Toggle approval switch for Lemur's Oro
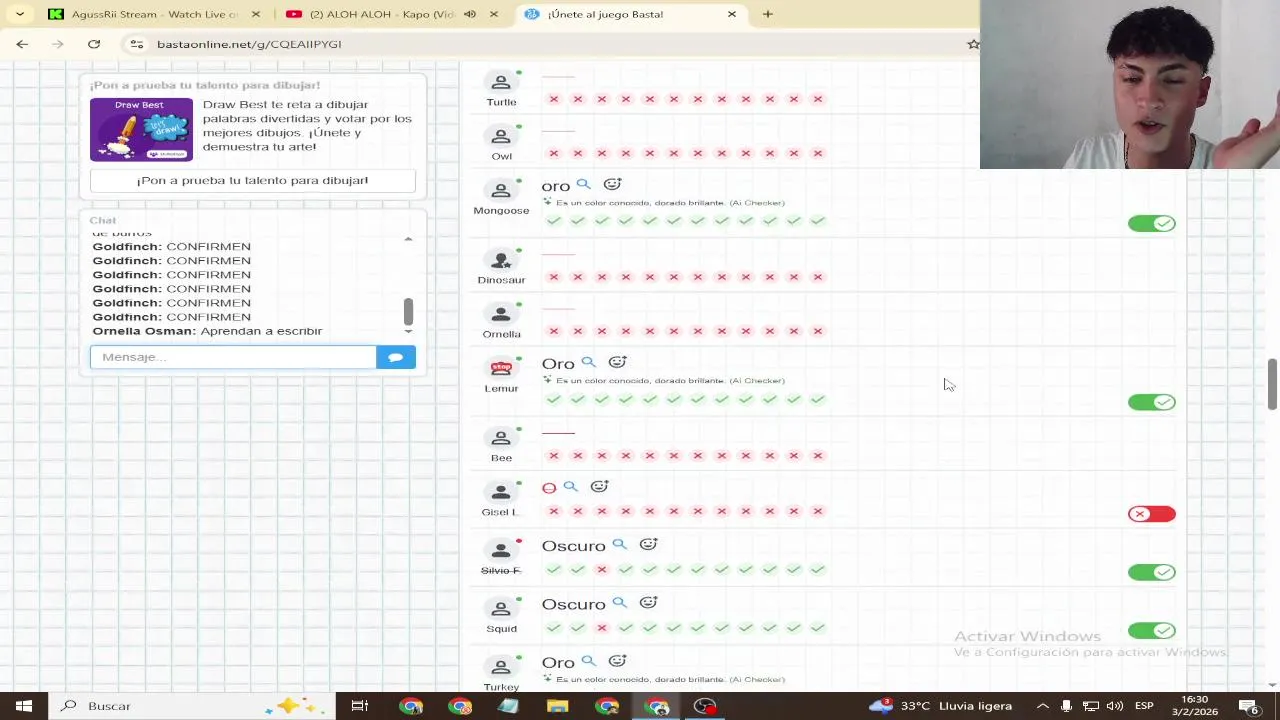 (1152, 402)
